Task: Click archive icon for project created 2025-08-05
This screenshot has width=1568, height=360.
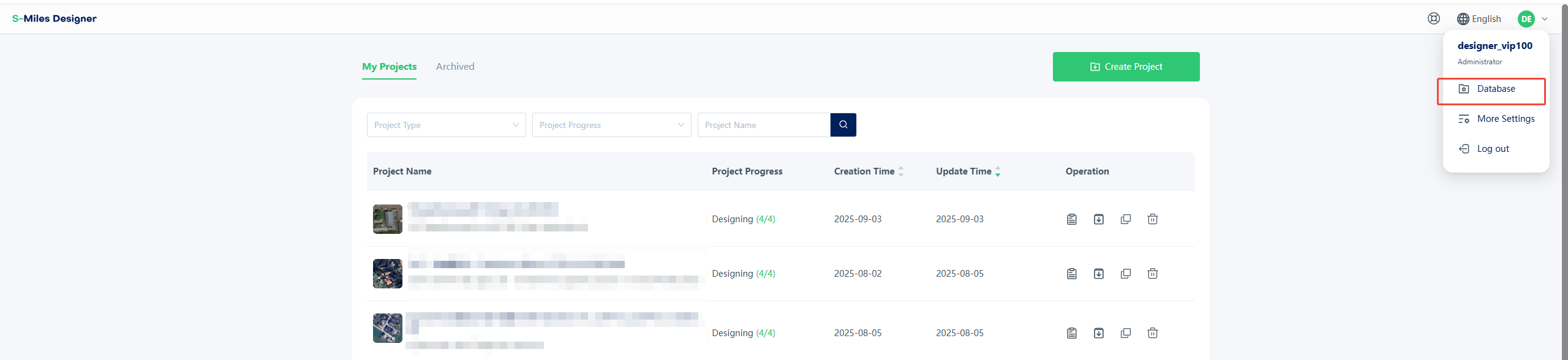Action: pos(1099,333)
